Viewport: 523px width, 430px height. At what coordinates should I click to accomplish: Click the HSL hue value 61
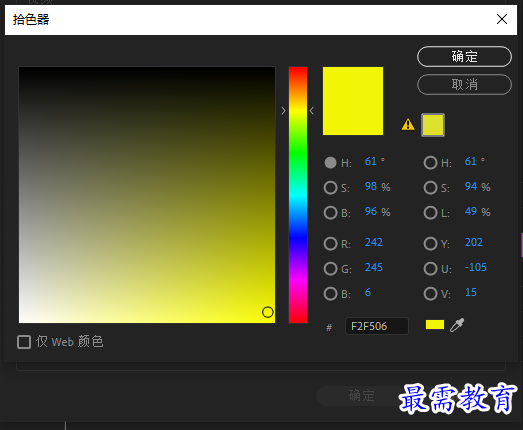click(471, 161)
